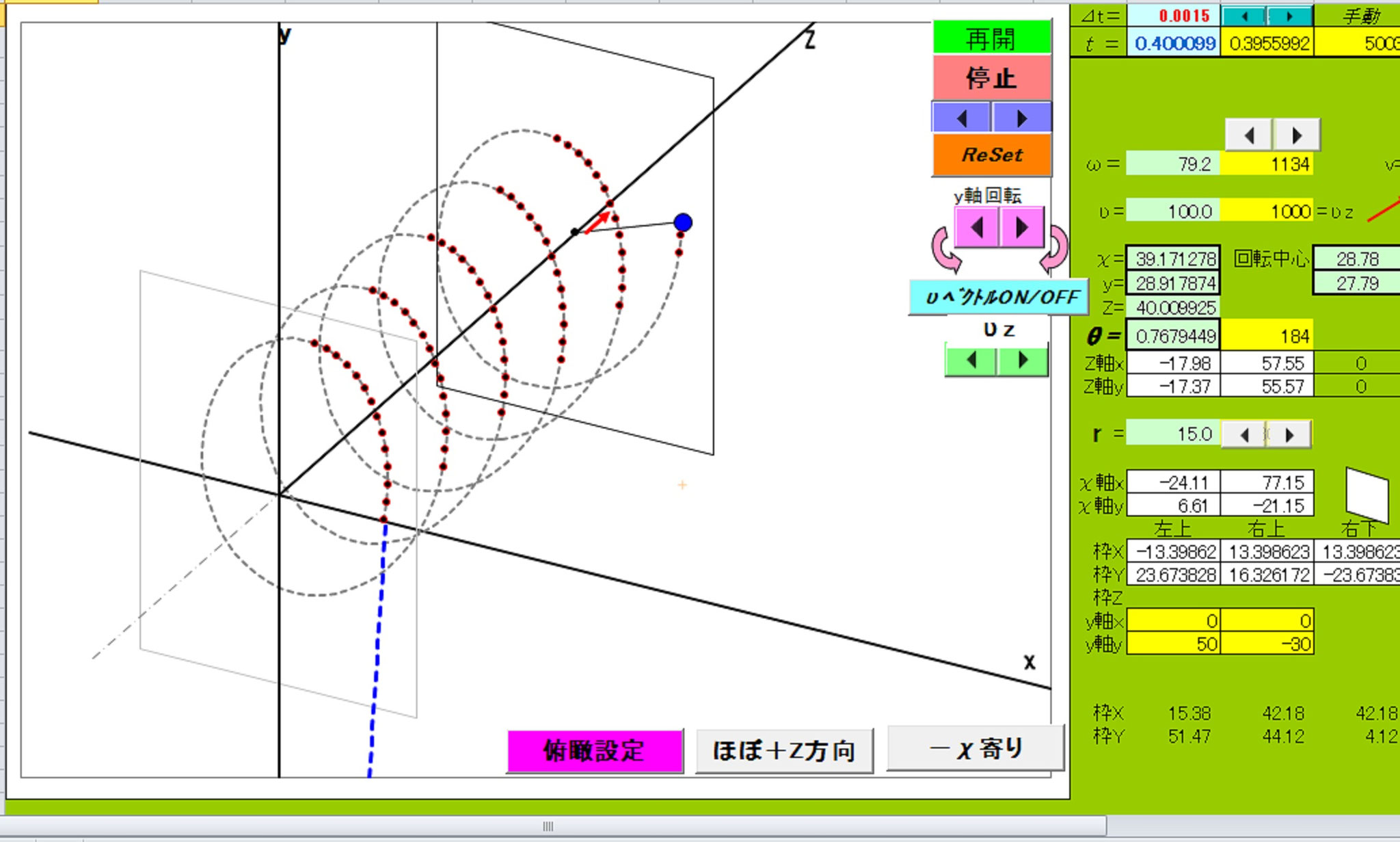Select the Z軸x cell −17.98
The image size is (1400, 842).
(1173, 363)
